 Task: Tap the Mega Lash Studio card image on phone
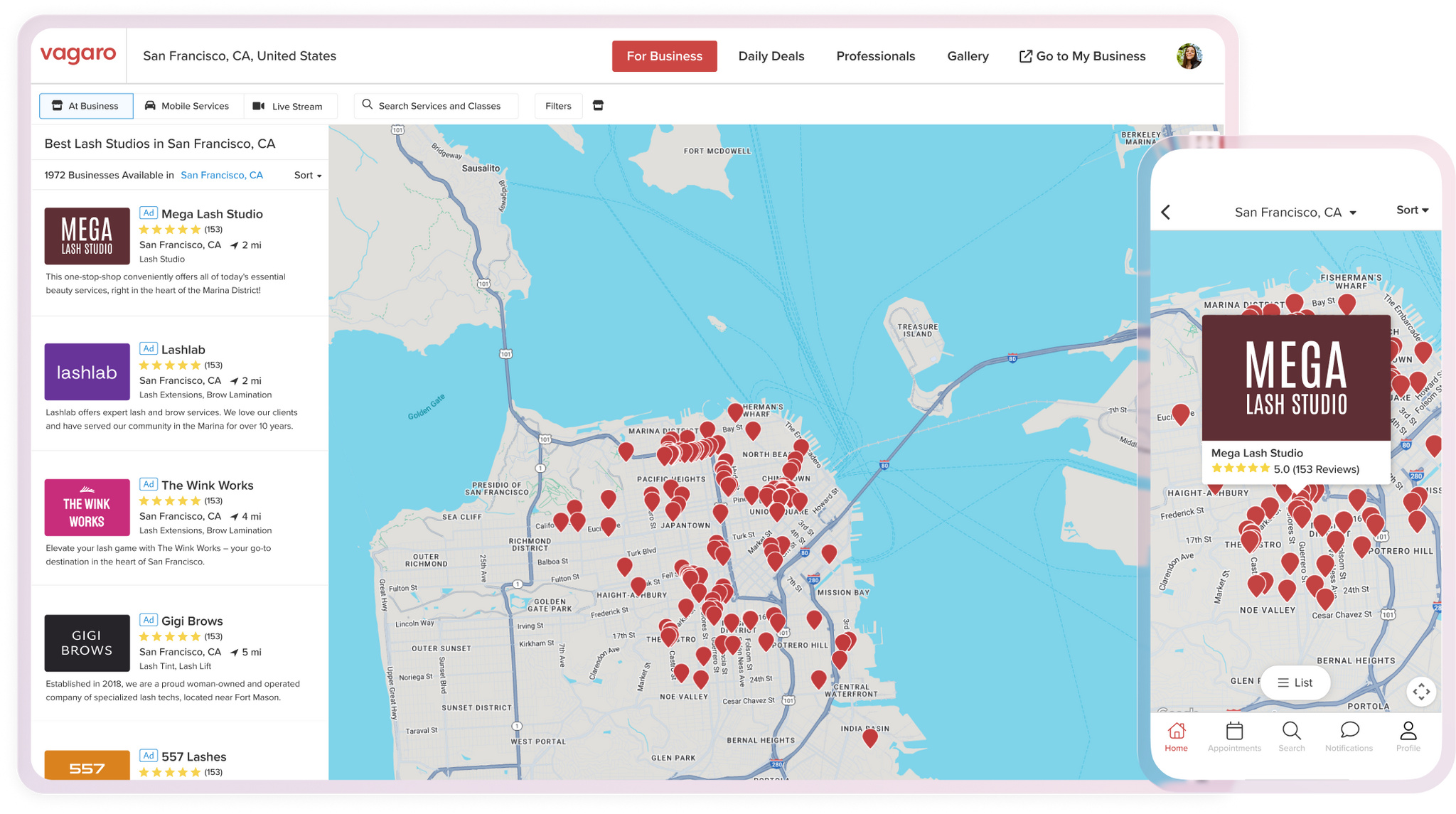pyautogui.click(x=1296, y=377)
